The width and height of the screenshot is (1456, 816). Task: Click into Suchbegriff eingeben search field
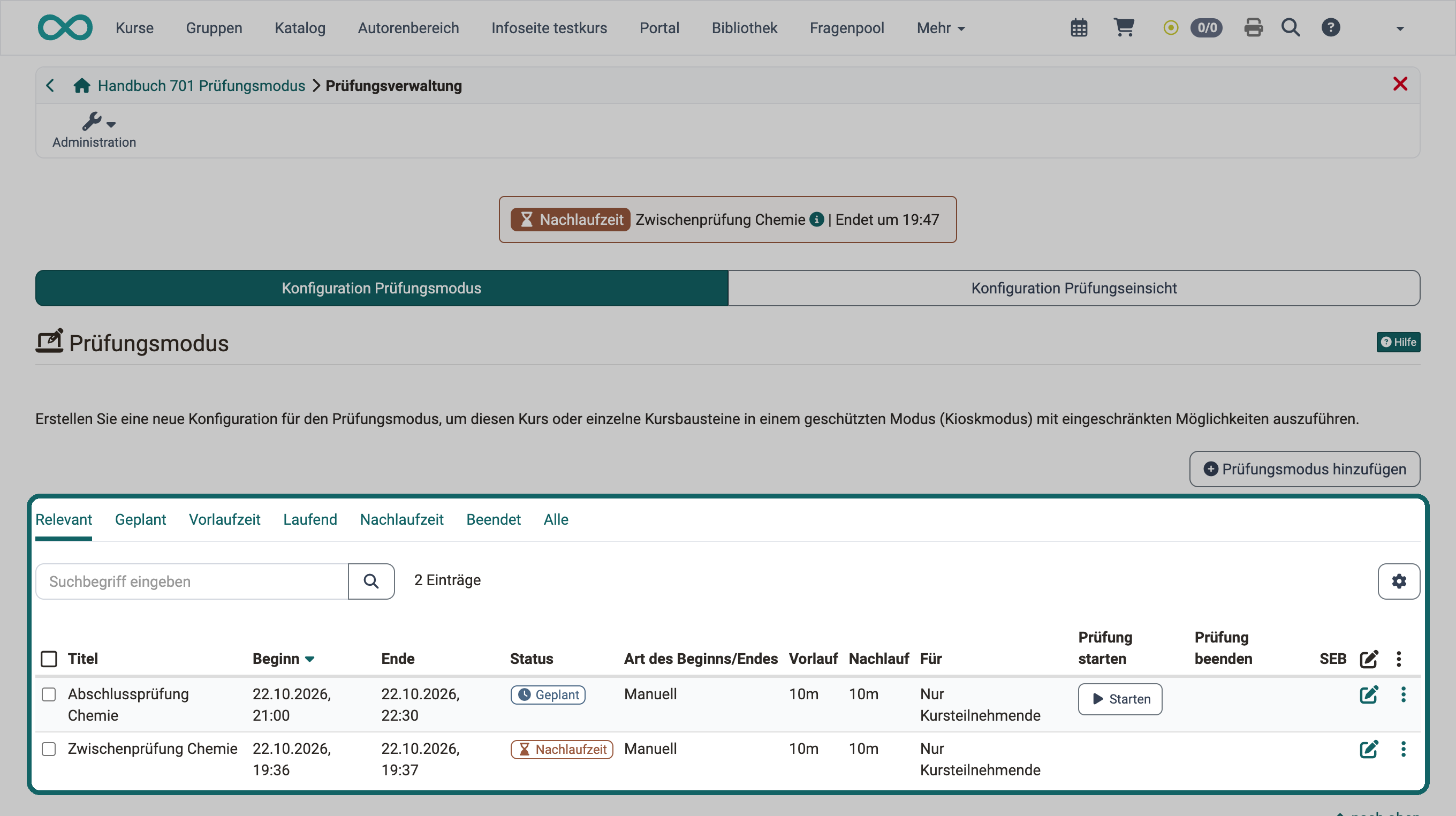point(192,581)
